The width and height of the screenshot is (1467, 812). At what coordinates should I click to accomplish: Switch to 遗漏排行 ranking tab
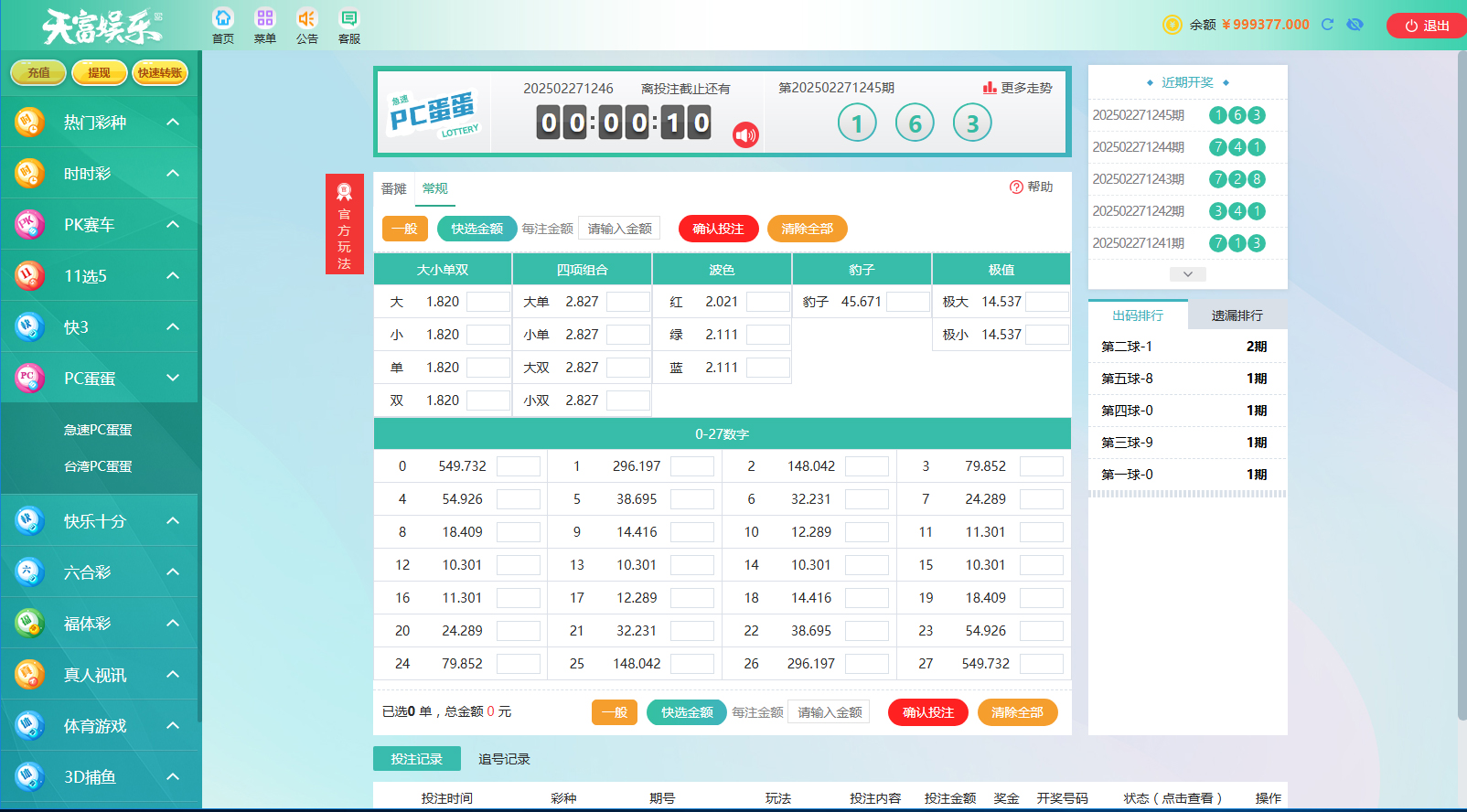[x=1237, y=315]
